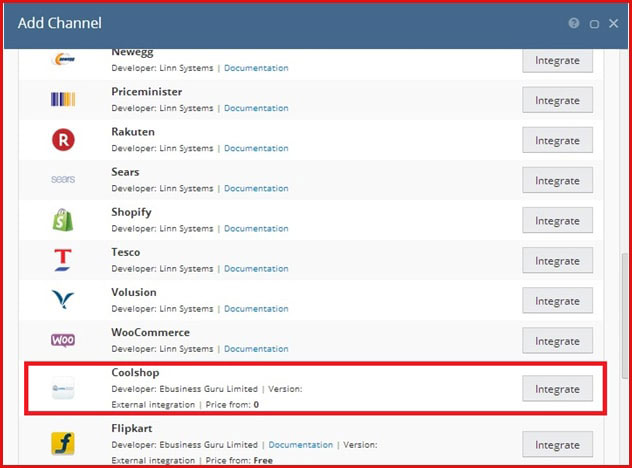Select the Sears channel name

coord(125,172)
